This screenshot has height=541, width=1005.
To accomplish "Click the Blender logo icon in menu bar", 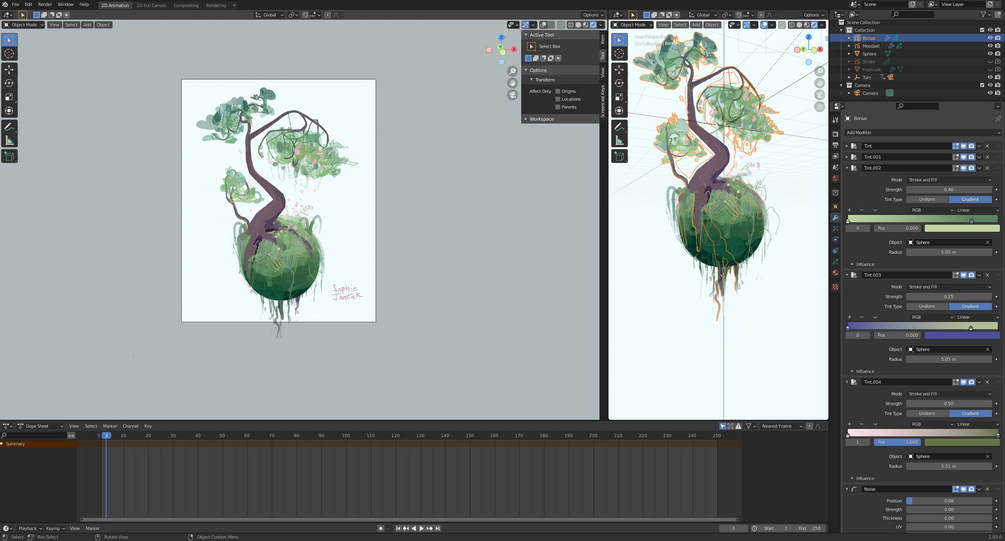I will [x=5, y=4].
